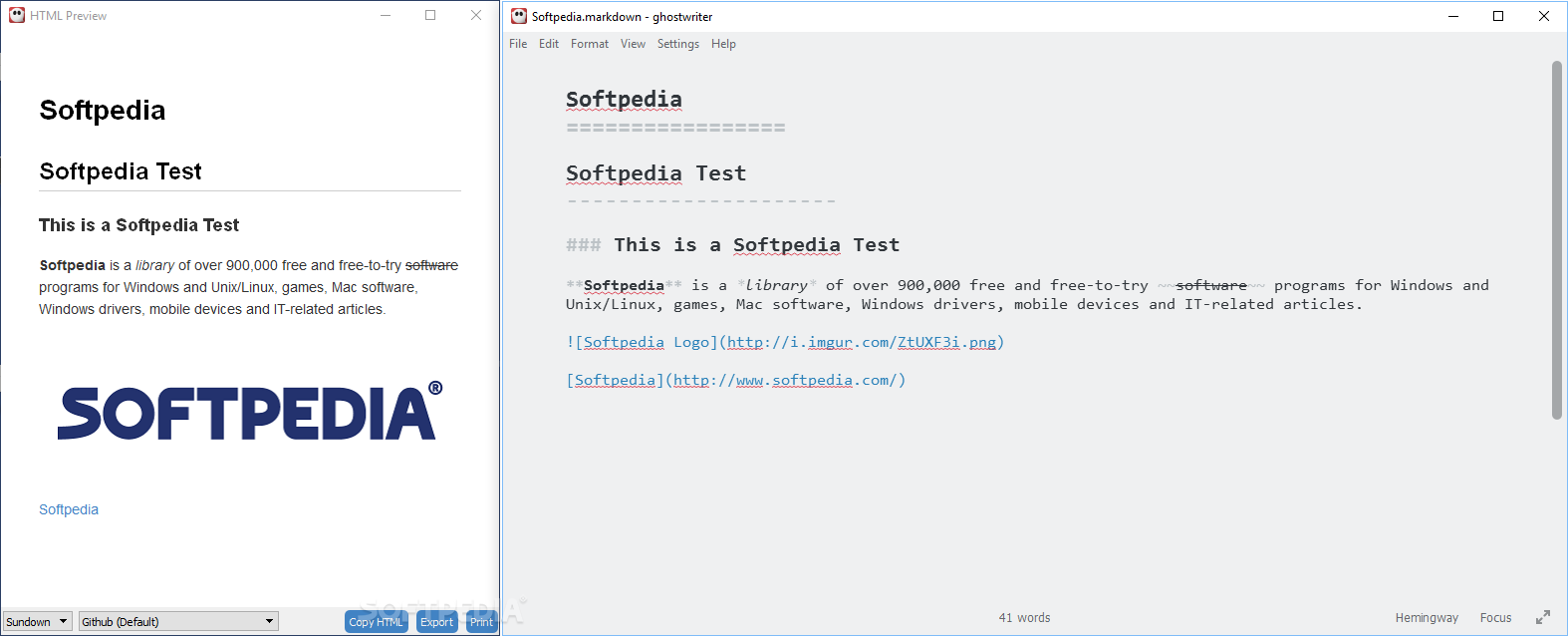Click the 'Softpedia Test' heading in editor
Image resolution: width=1568 pixels, height=636 pixels.
click(x=655, y=173)
